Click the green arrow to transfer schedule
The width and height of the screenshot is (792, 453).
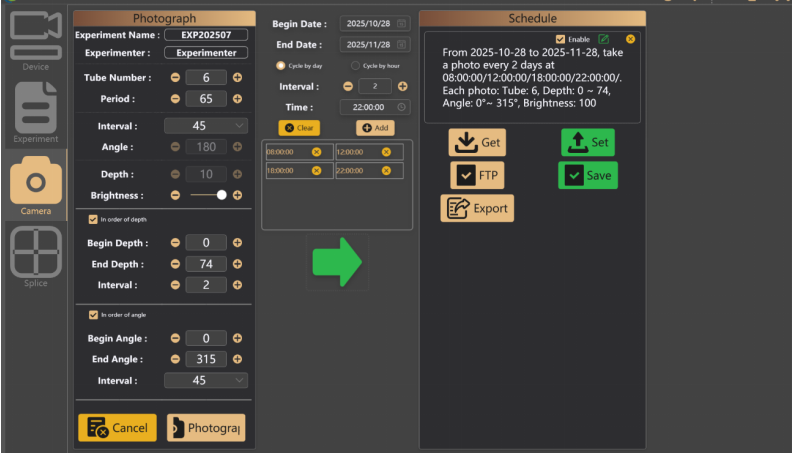(x=336, y=263)
